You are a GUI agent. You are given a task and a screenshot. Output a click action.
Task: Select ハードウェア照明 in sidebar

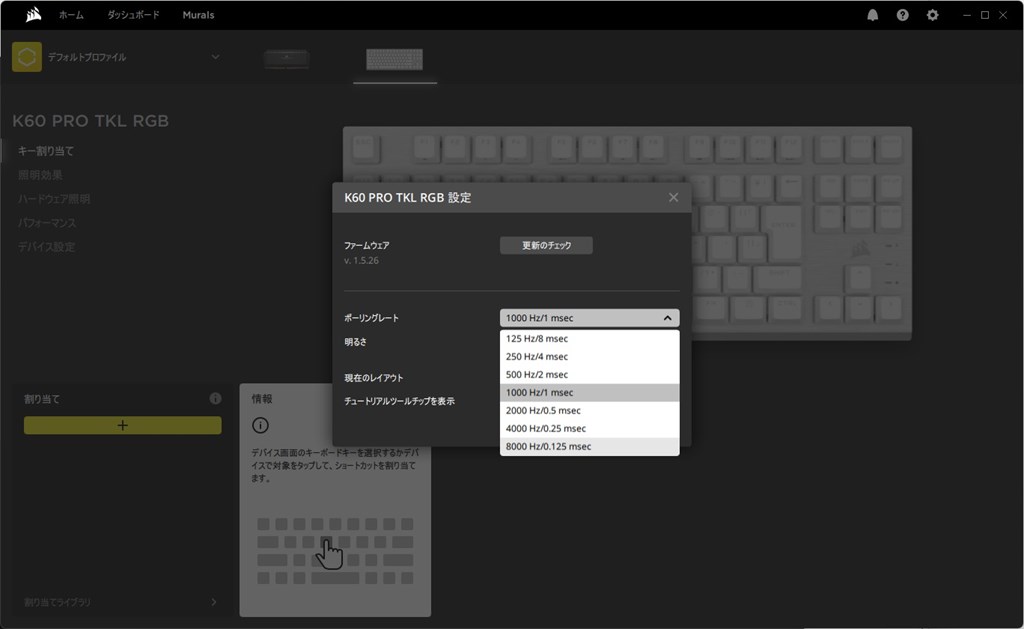(x=54, y=199)
